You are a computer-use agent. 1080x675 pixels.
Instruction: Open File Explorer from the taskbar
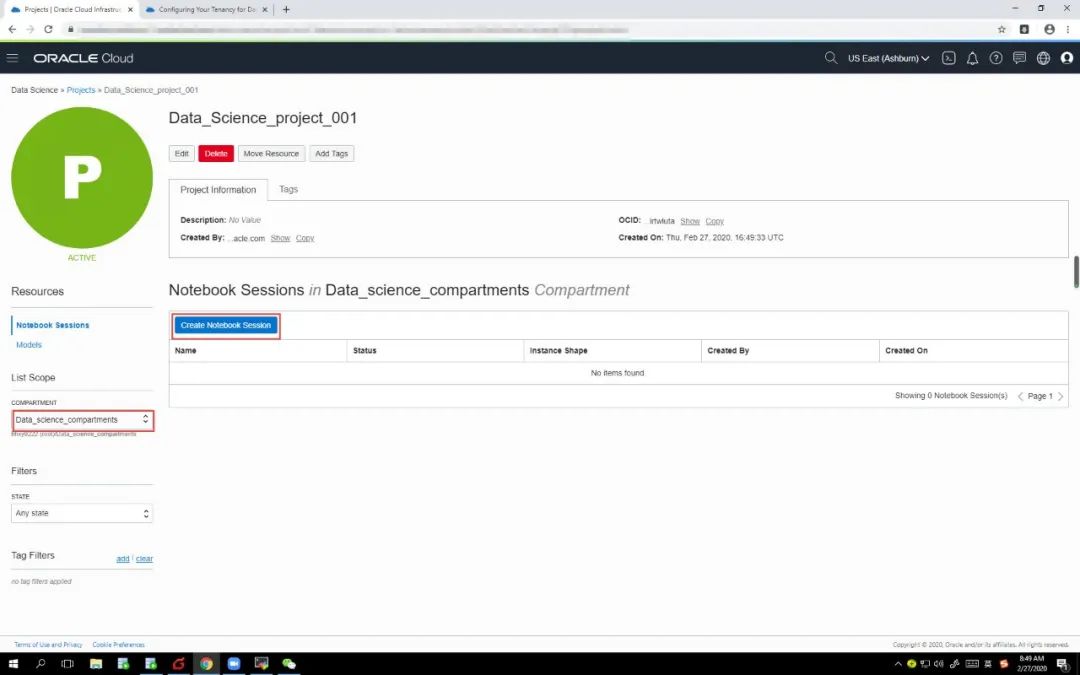point(96,664)
